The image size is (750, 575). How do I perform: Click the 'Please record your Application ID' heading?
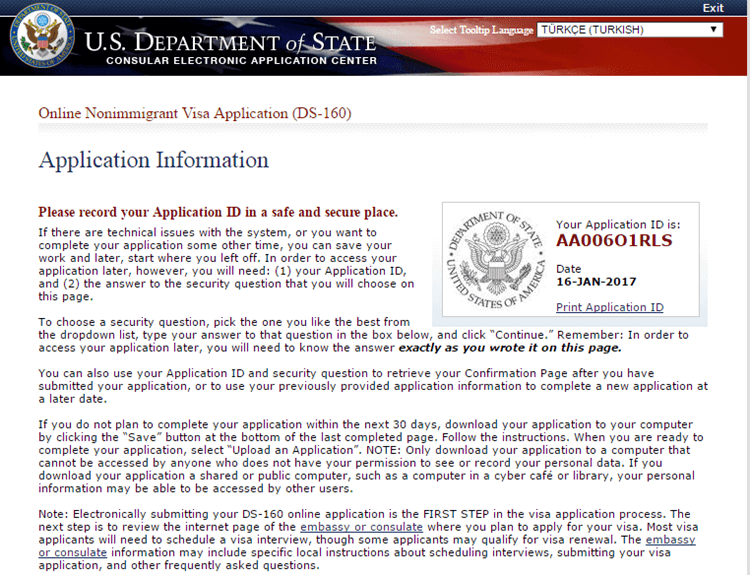[x=218, y=212]
